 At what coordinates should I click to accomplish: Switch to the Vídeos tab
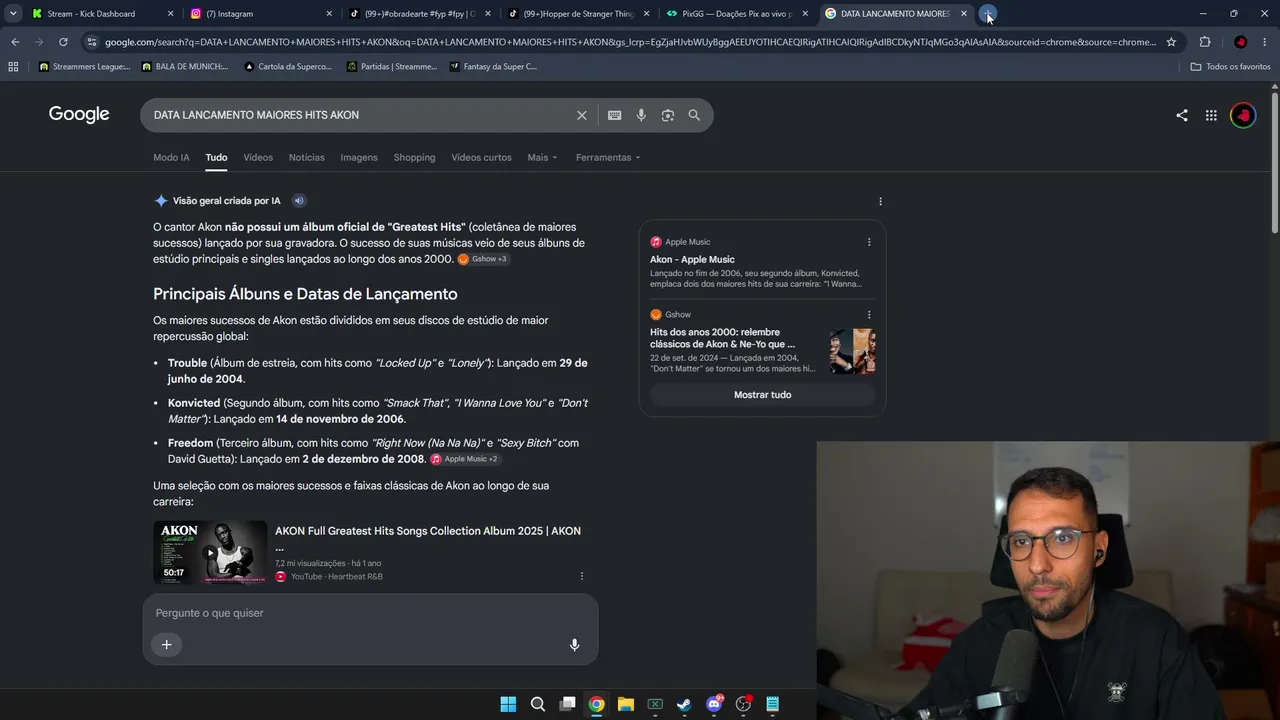[x=258, y=157]
